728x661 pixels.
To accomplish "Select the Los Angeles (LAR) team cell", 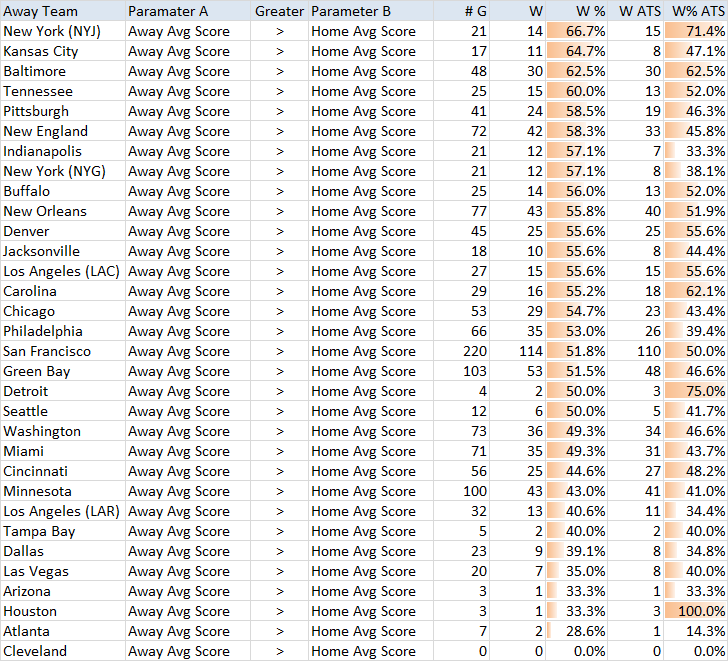I will (x=63, y=510).
